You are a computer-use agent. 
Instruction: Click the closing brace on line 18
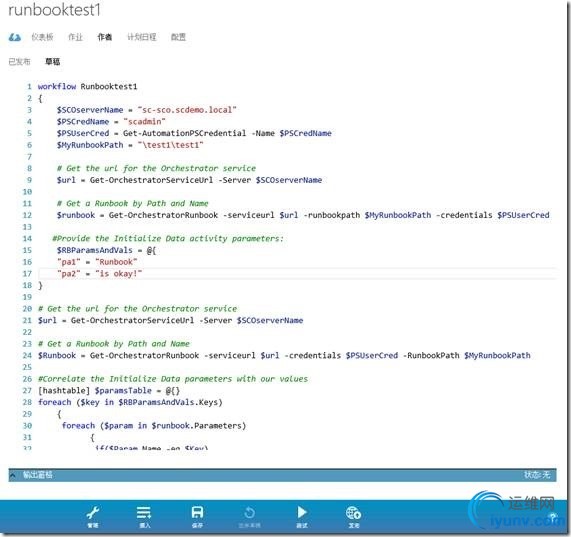click(40, 285)
